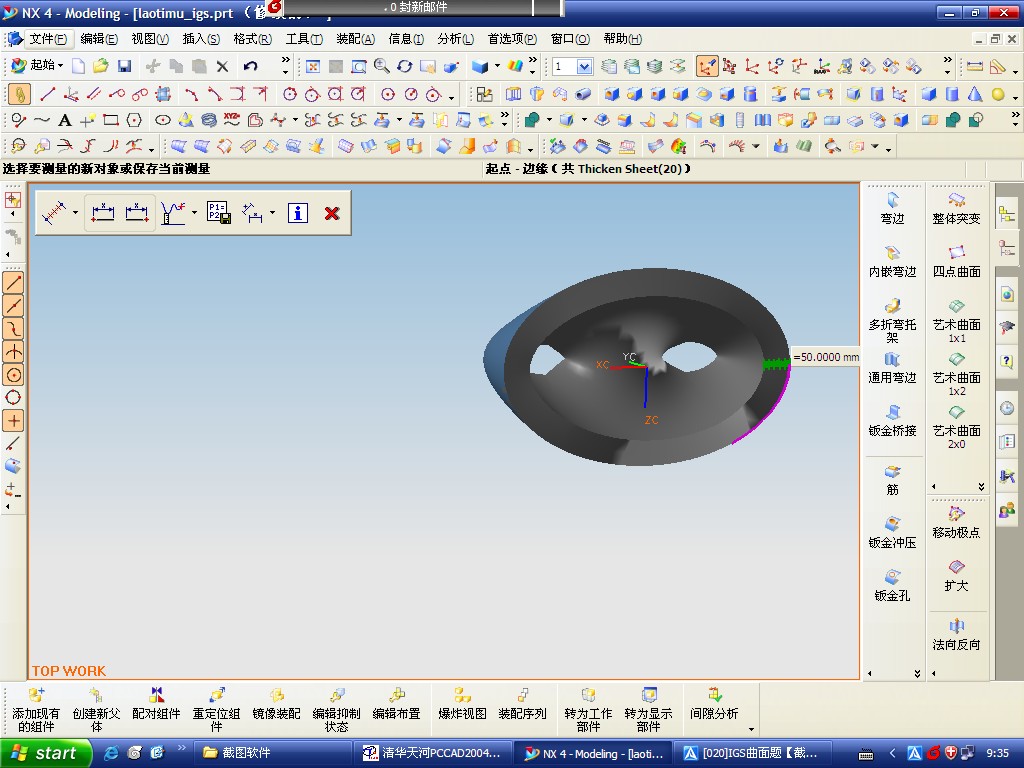This screenshot has height=768, width=1024.
Task: Select the Polygon hexagon tool
Action: pyautogui.click(x=134, y=120)
